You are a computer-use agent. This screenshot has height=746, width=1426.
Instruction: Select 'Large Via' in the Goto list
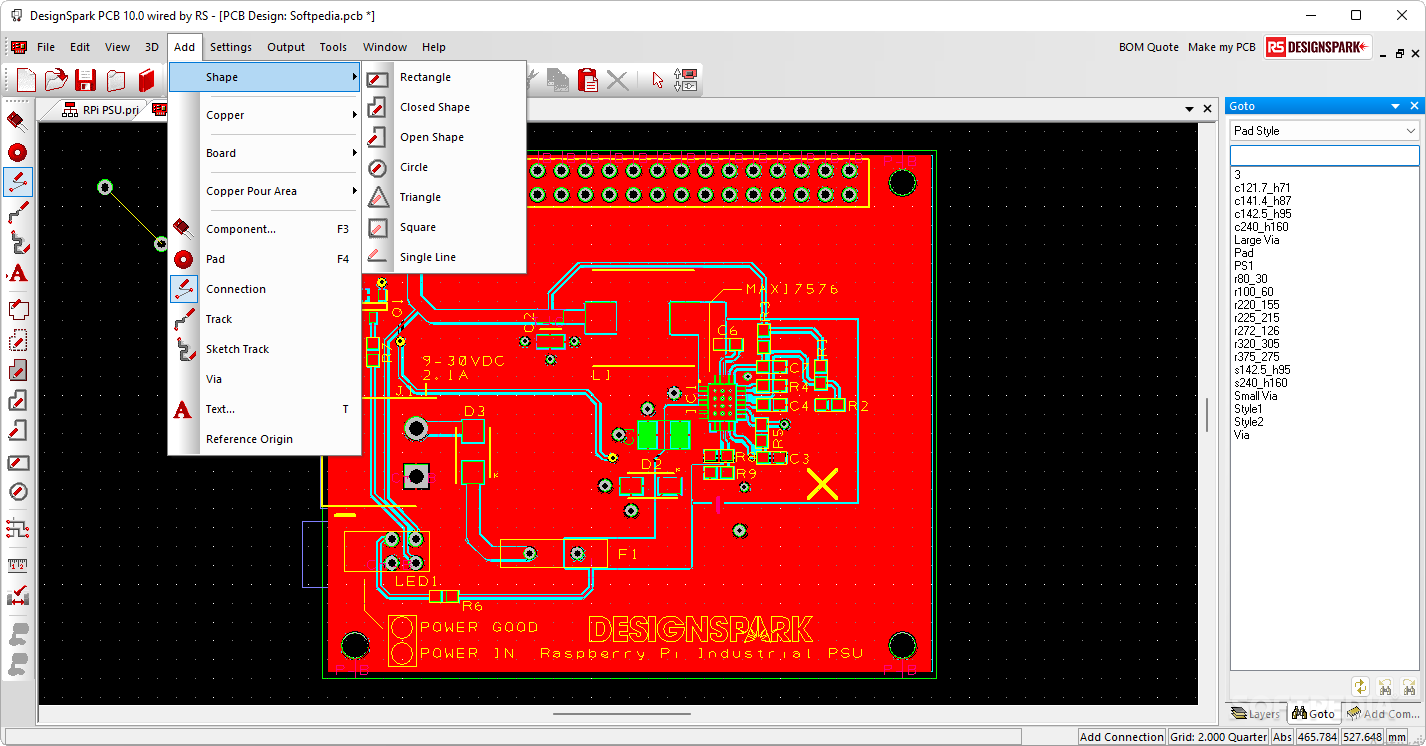pyautogui.click(x=1256, y=240)
